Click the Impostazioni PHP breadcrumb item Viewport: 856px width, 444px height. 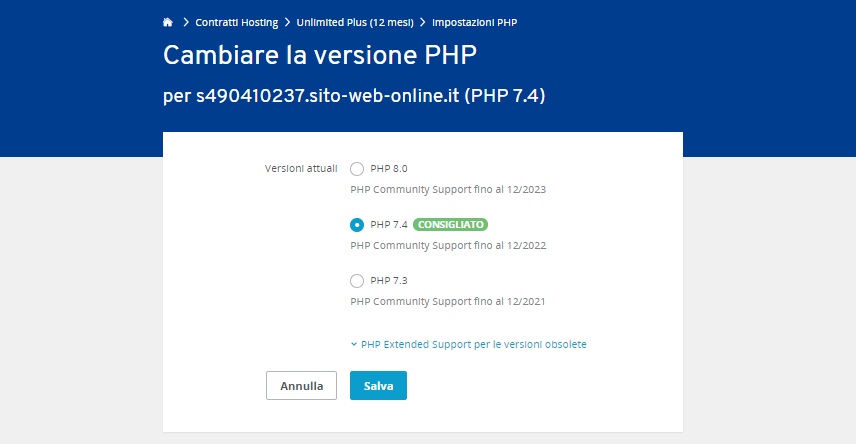click(475, 21)
